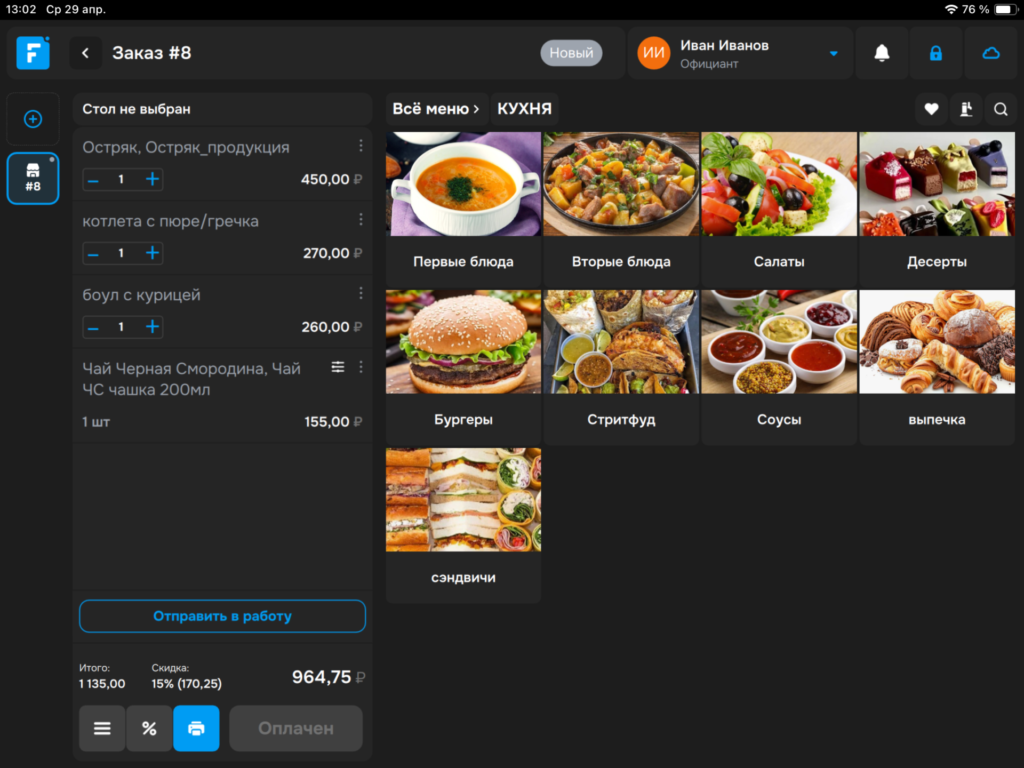Select the котлета с пюре/гречка item name
The width and height of the screenshot is (1024, 768).
point(170,221)
